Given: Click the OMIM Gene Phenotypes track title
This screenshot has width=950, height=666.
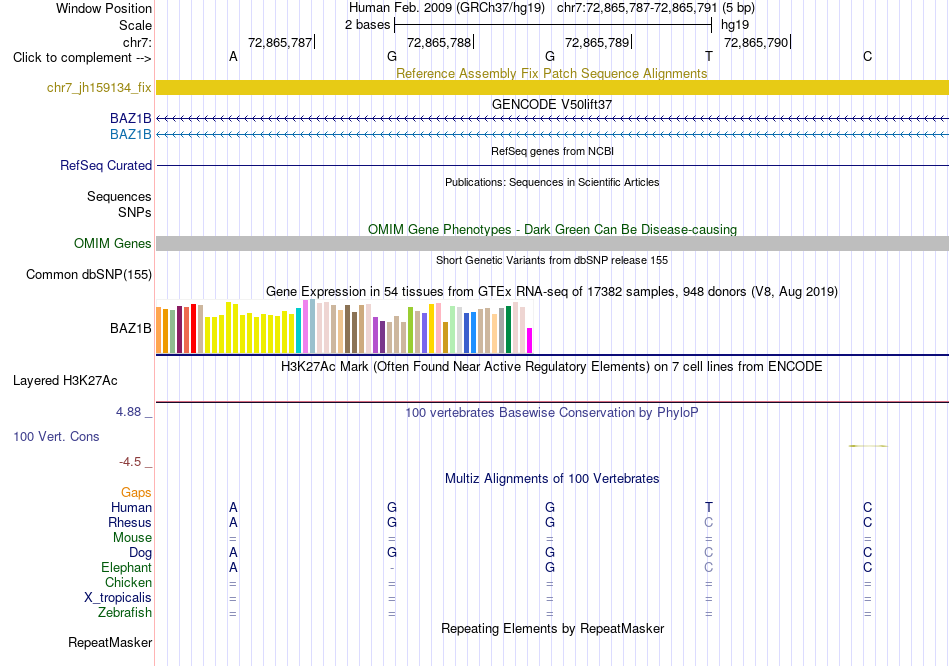Looking at the screenshot, I should point(553,230).
